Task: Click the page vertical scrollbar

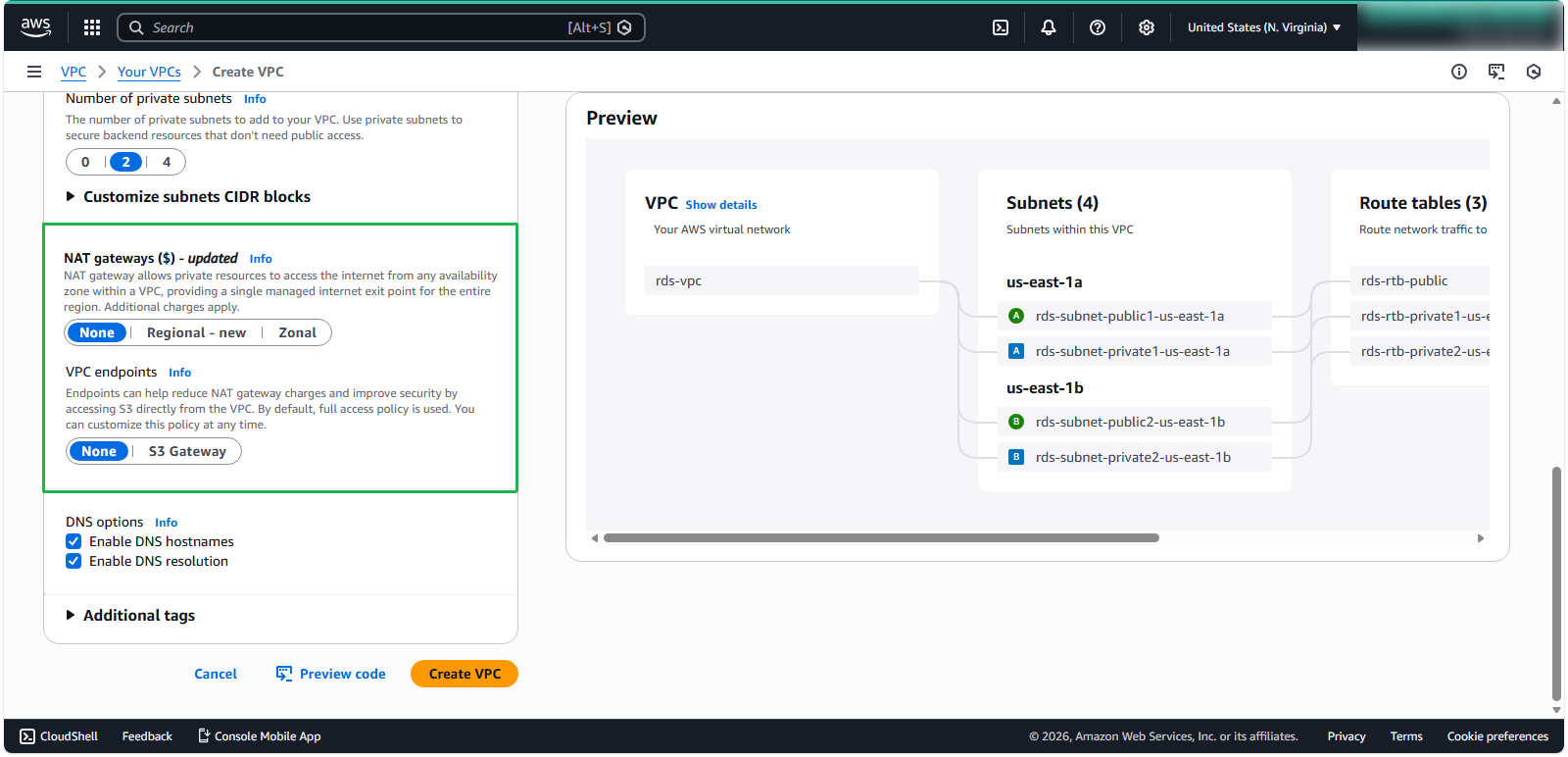Action: tap(1556, 584)
